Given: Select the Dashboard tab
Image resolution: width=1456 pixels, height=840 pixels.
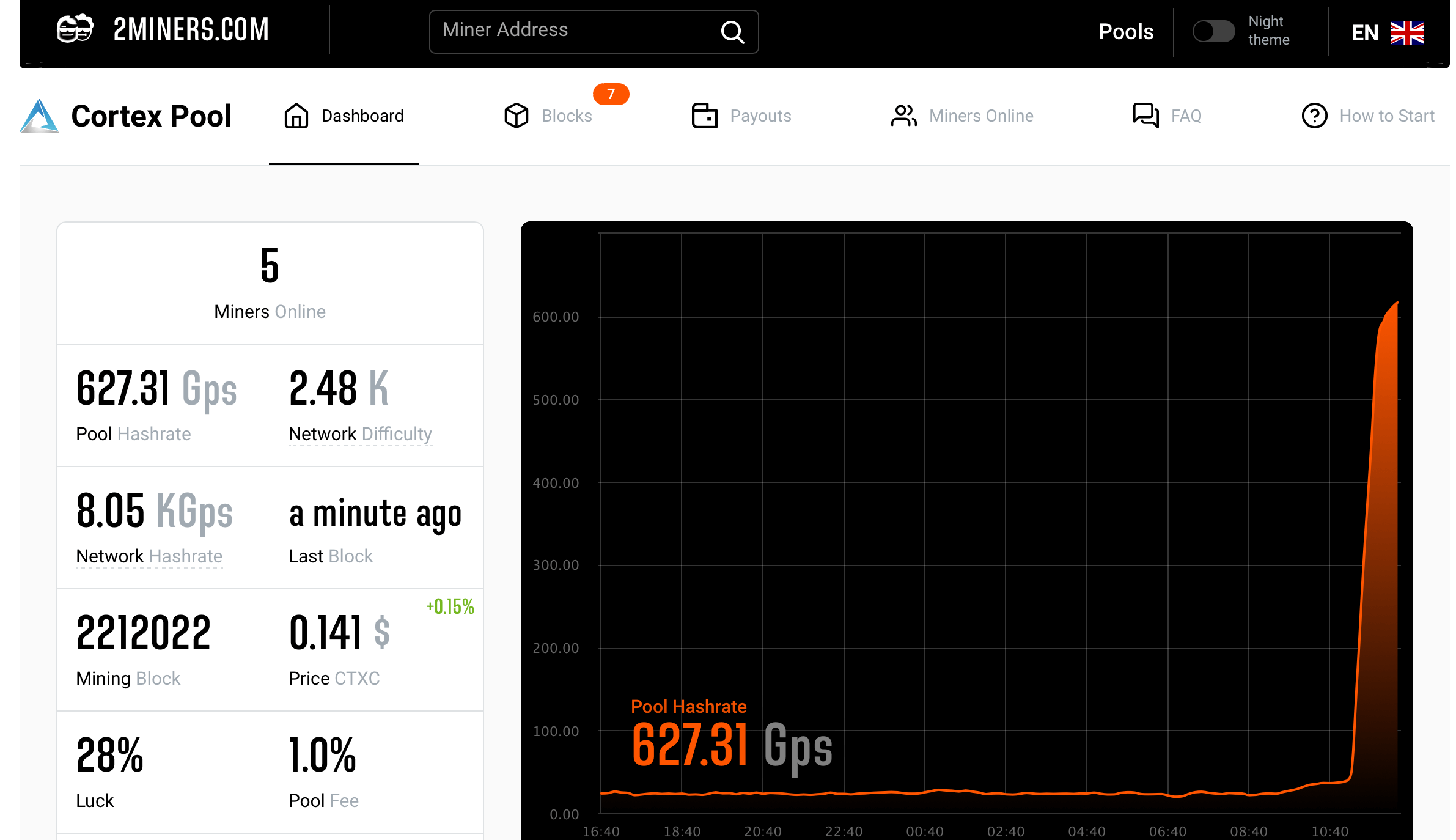Looking at the screenshot, I should click(x=343, y=116).
